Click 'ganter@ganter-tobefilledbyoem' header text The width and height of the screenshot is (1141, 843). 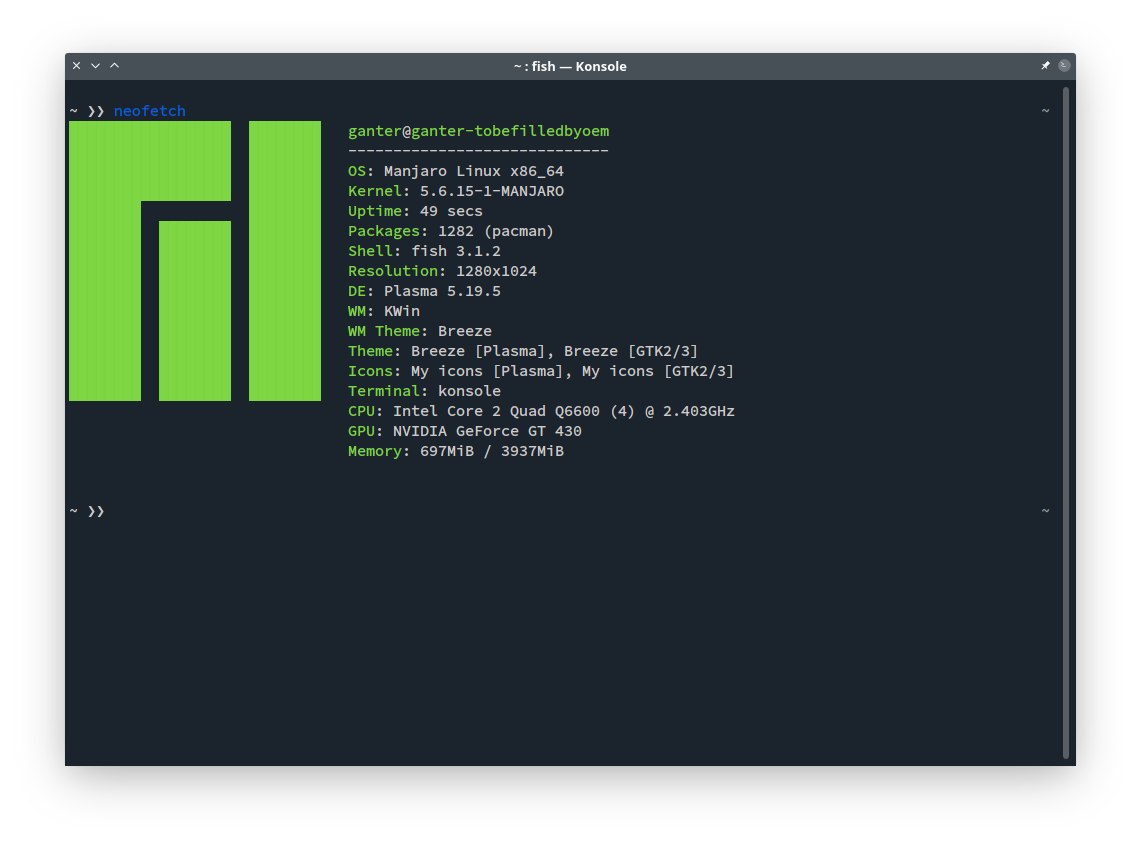(479, 131)
